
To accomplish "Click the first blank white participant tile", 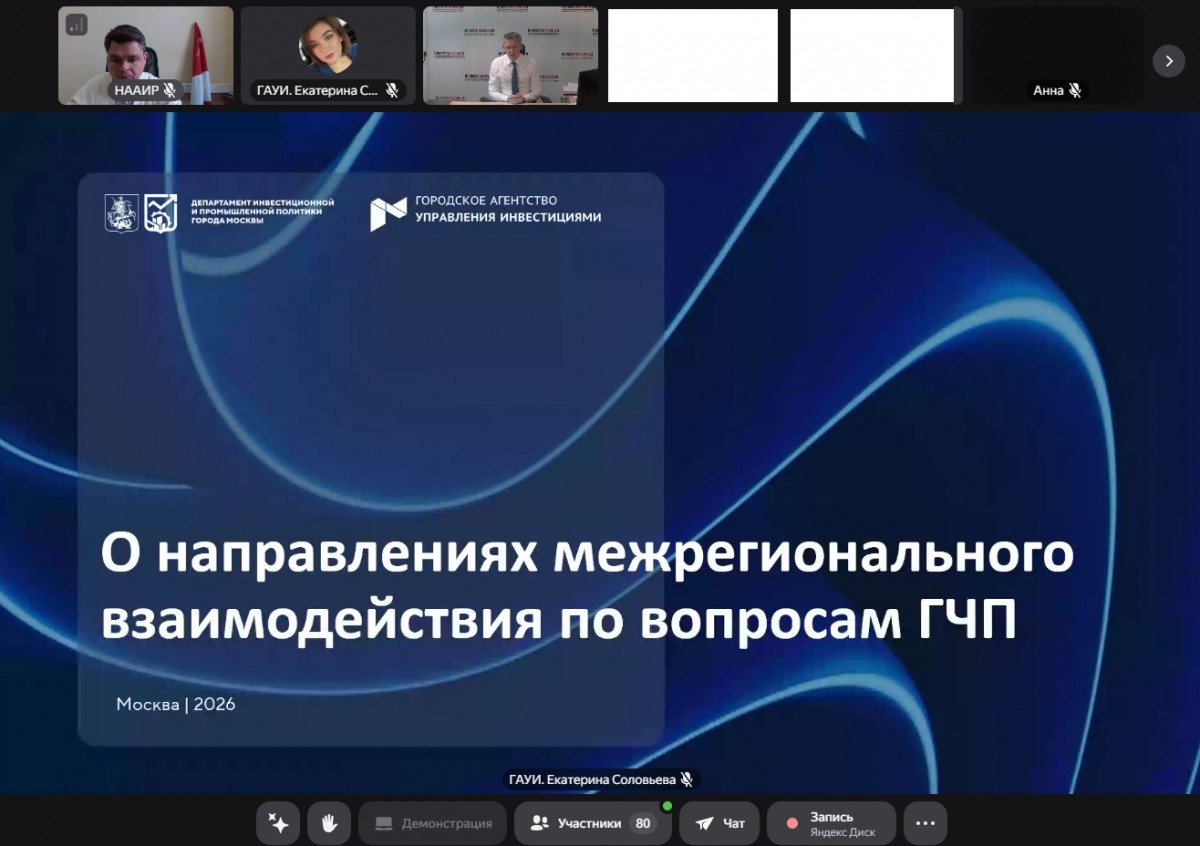I will pyautogui.click(x=692, y=55).
